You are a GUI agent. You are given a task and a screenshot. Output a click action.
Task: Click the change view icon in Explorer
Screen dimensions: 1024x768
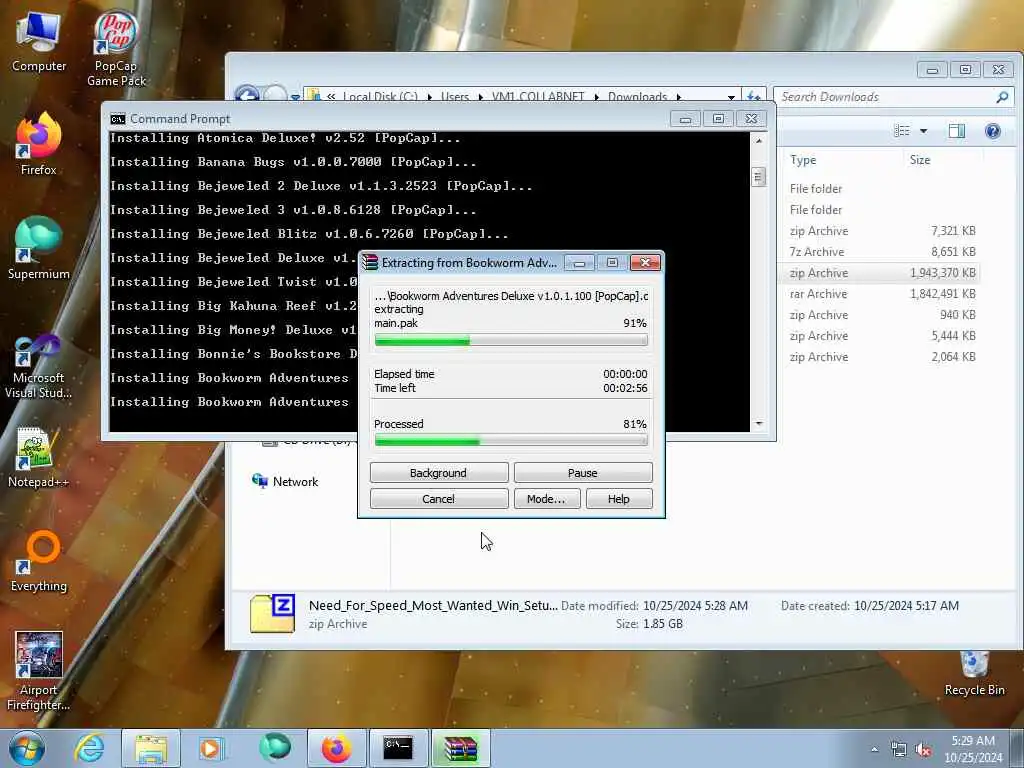[902, 131]
